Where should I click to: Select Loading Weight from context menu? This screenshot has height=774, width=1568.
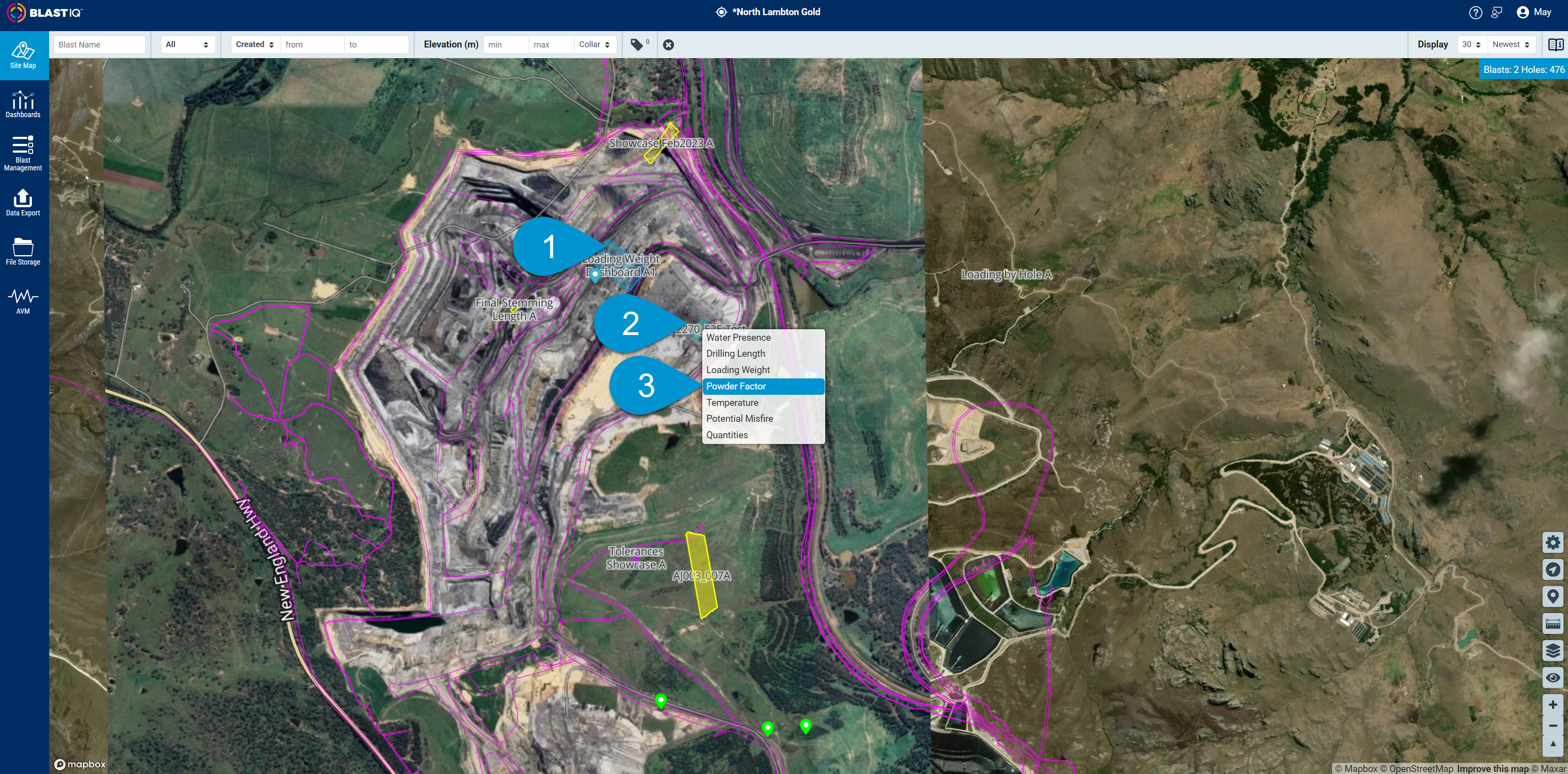[x=763, y=370]
